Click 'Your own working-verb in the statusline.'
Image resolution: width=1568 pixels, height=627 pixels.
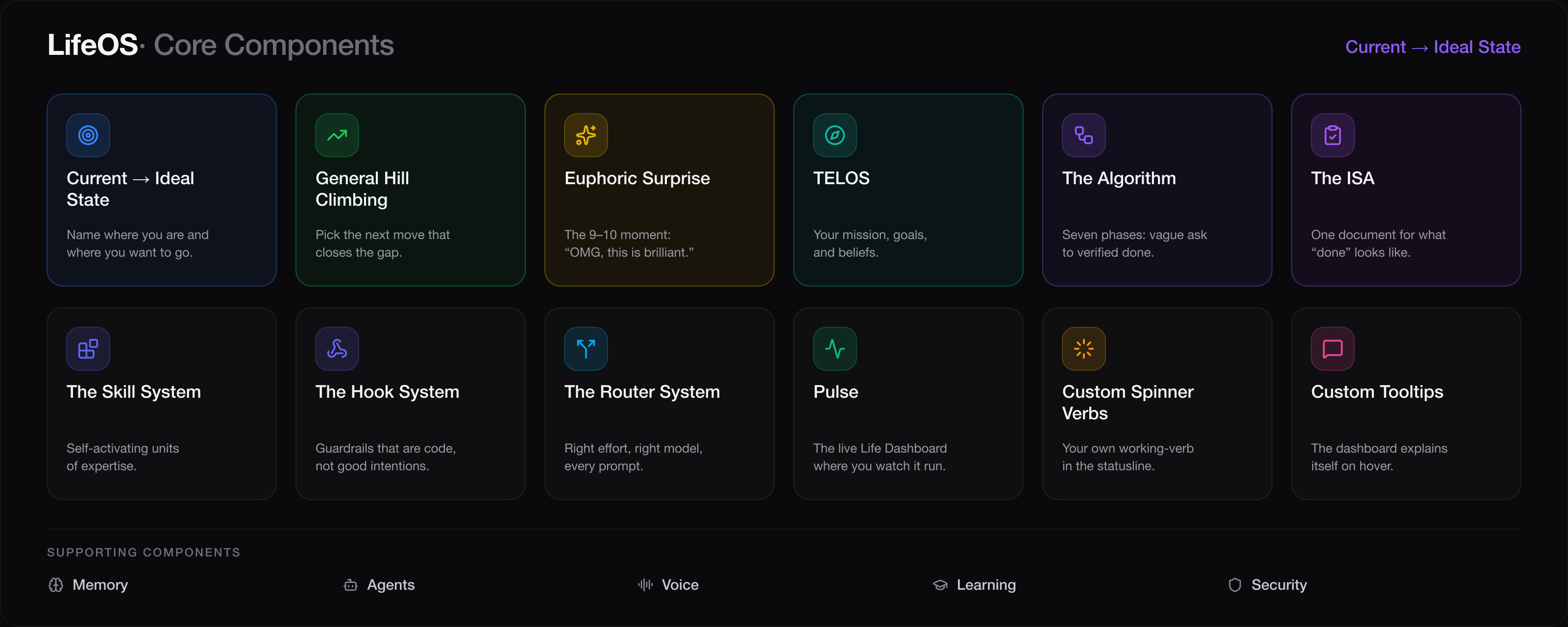pyautogui.click(x=1128, y=457)
